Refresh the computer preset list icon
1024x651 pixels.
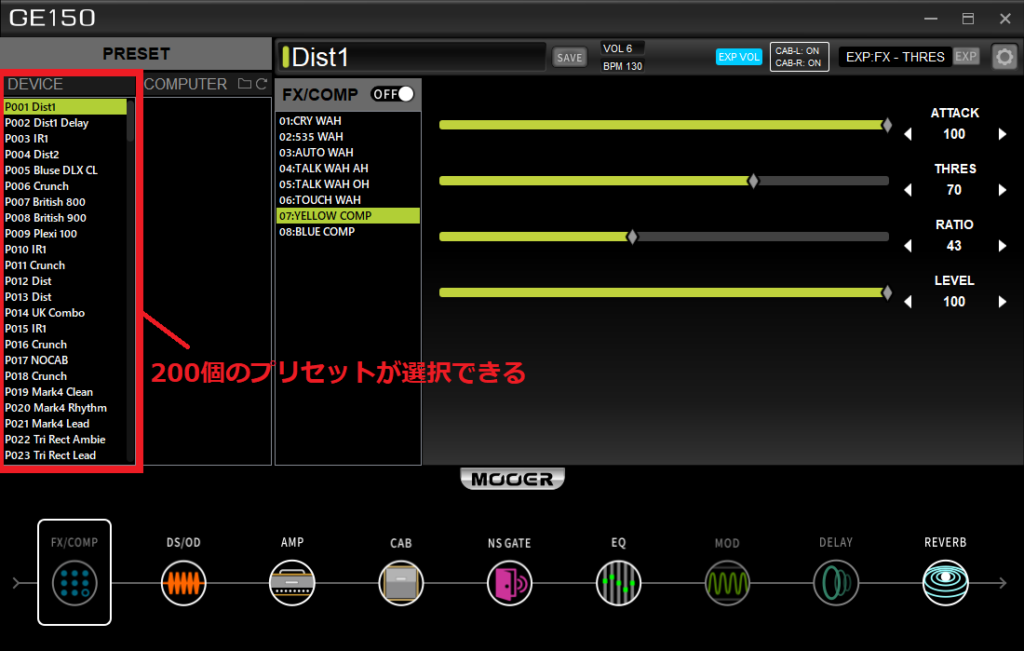261,84
